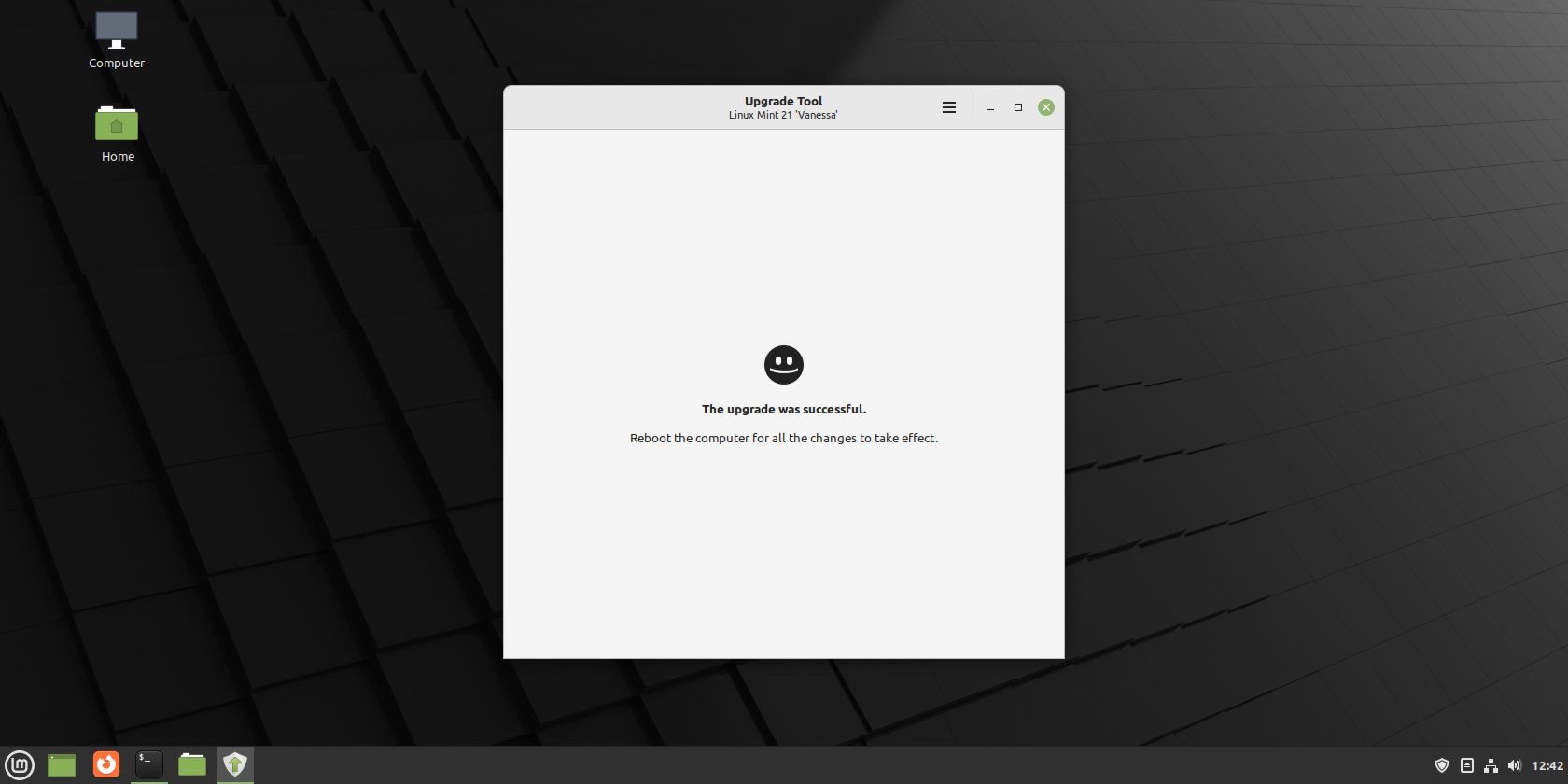Open the Upgrade Tool hamburger menu
Image resolution: width=1568 pixels, height=784 pixels.
pyautogui.click(x=949, y=107)
